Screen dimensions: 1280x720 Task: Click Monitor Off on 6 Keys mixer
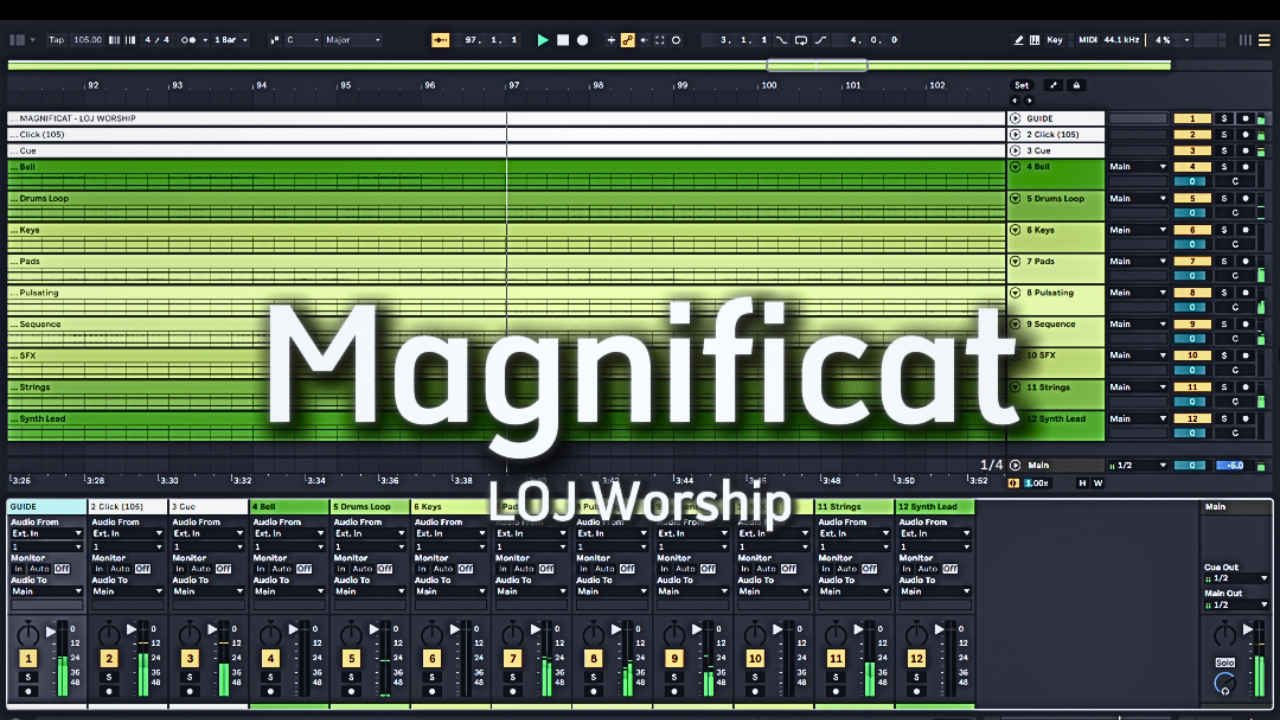pyautogui.click(x=465, y=568)
